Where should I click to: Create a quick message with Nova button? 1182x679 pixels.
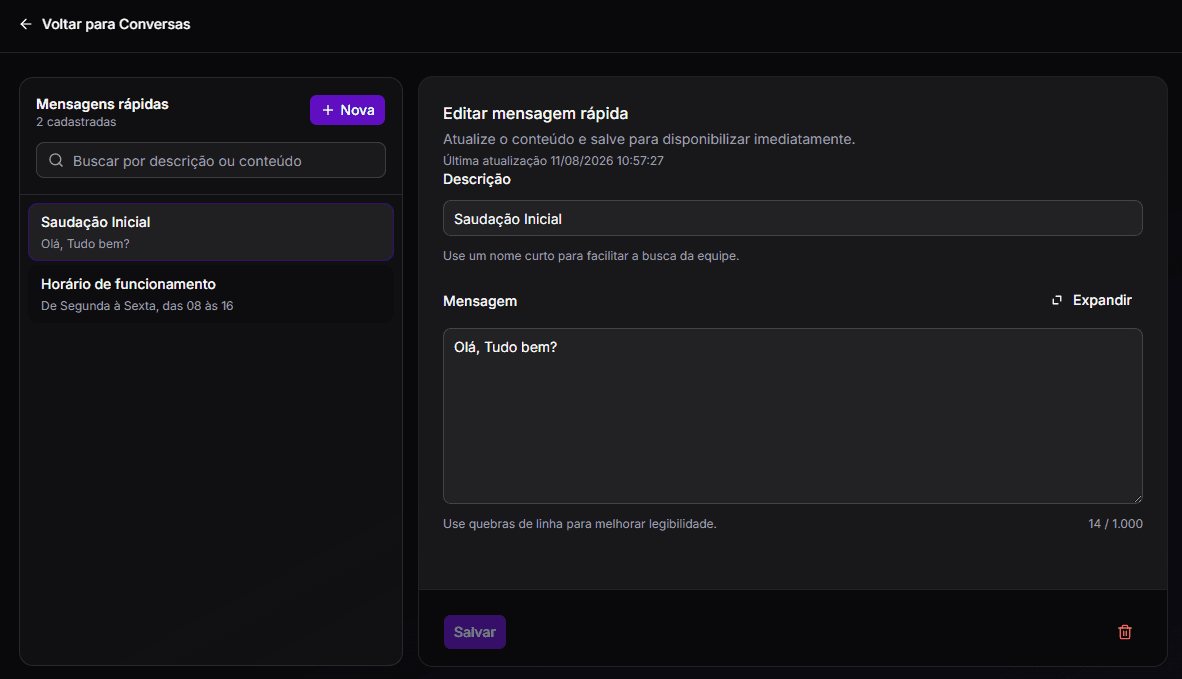(348, 110)
